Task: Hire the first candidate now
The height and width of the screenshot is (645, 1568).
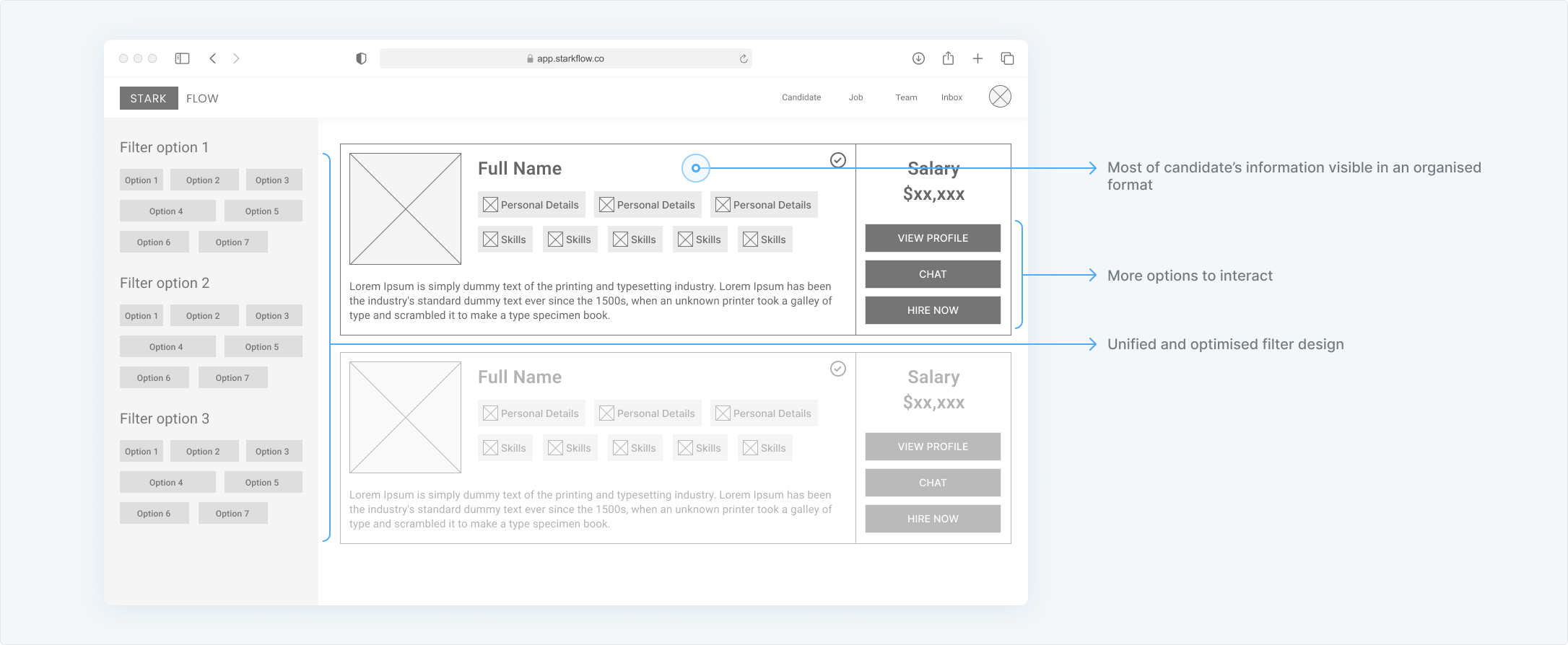Action: tap(933, 310)
